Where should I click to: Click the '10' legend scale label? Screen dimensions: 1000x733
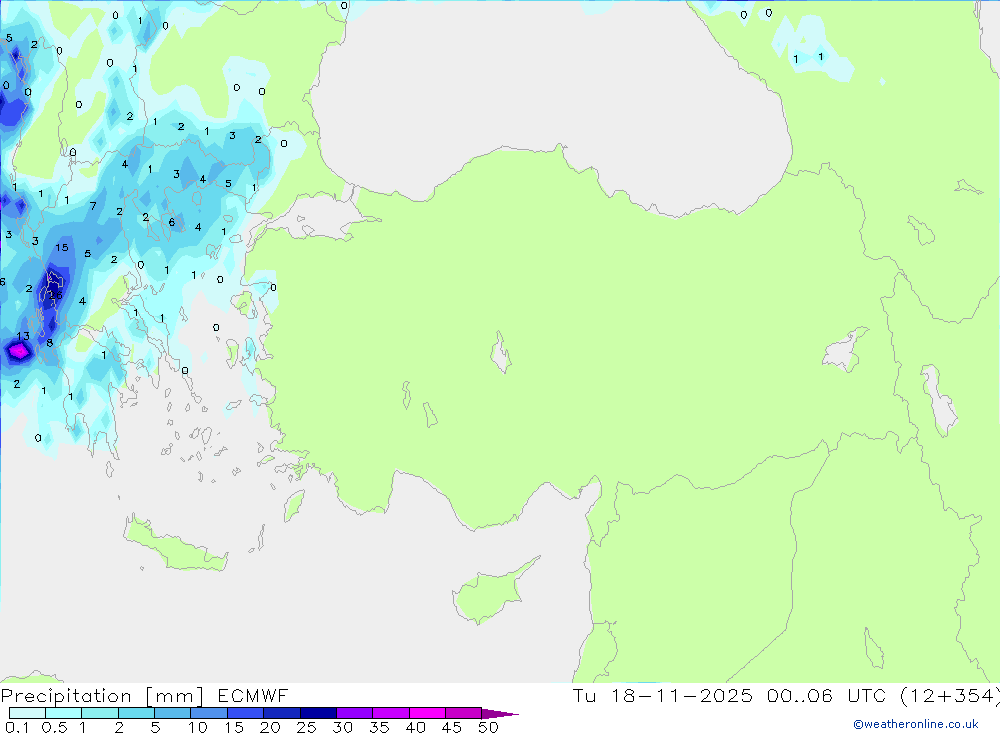click(198, 727)
